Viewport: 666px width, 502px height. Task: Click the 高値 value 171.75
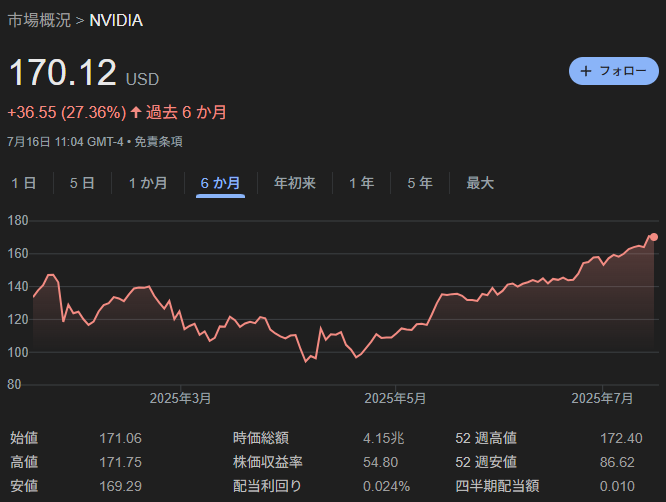121,462
